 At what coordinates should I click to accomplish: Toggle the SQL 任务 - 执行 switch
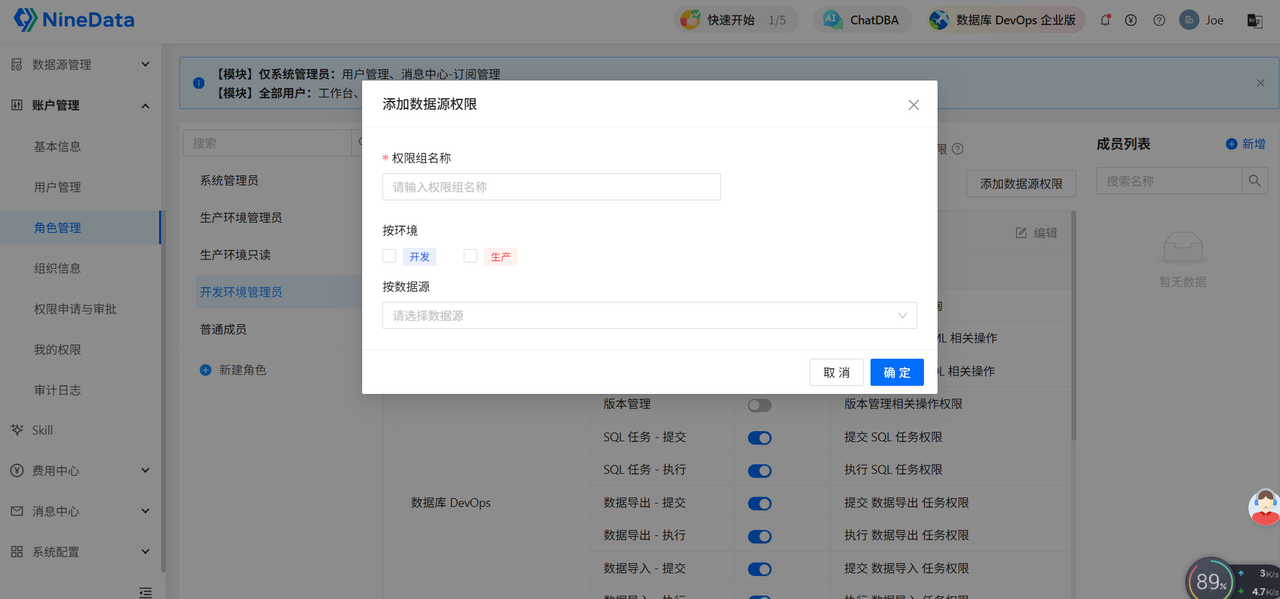760,470
